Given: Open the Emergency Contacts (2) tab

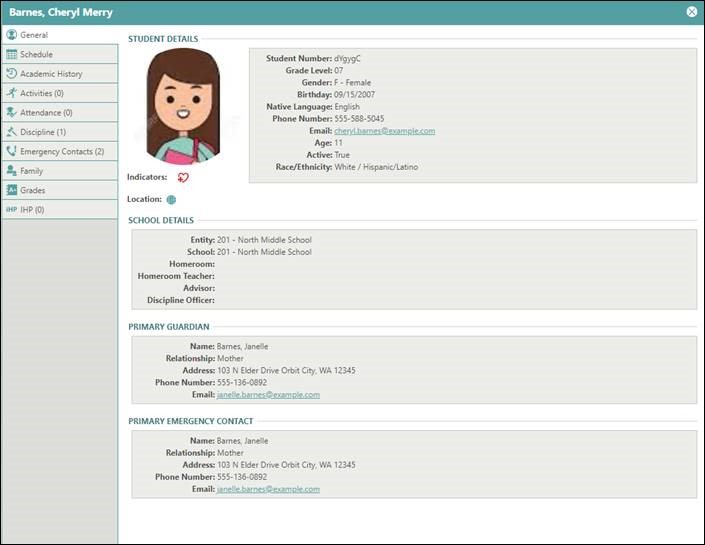Looking at the screenshot, I should click(x=62, y=151).
